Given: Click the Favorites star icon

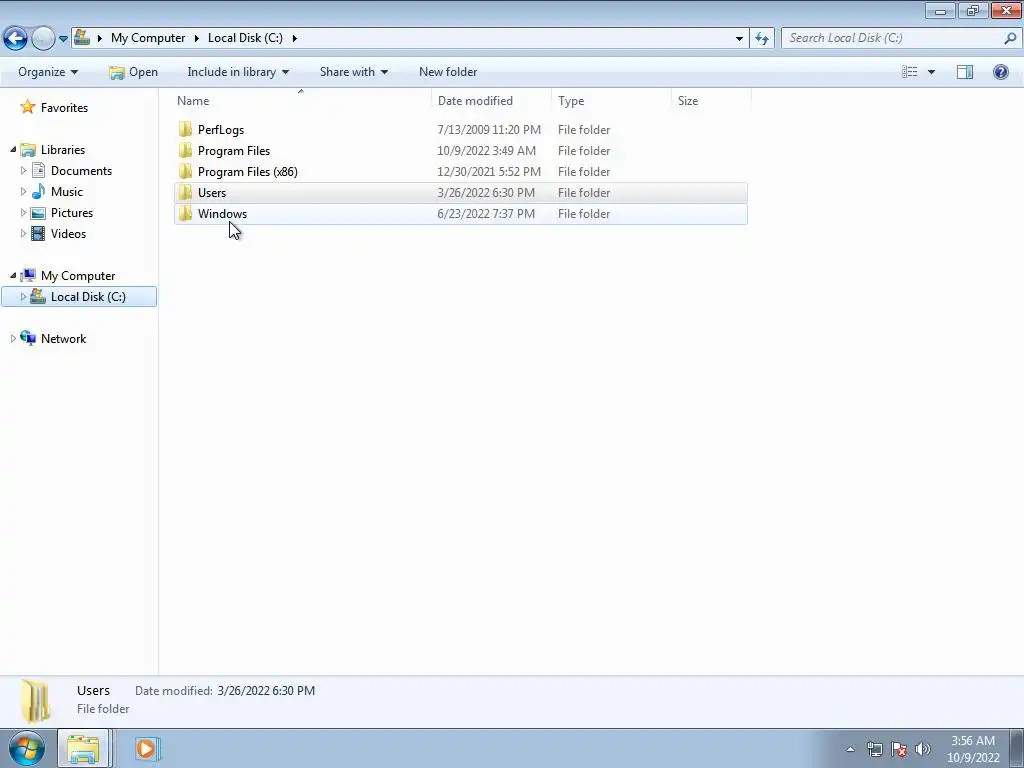Looking at the screenshot, I should pyautogui.click(x=27, y=107).
